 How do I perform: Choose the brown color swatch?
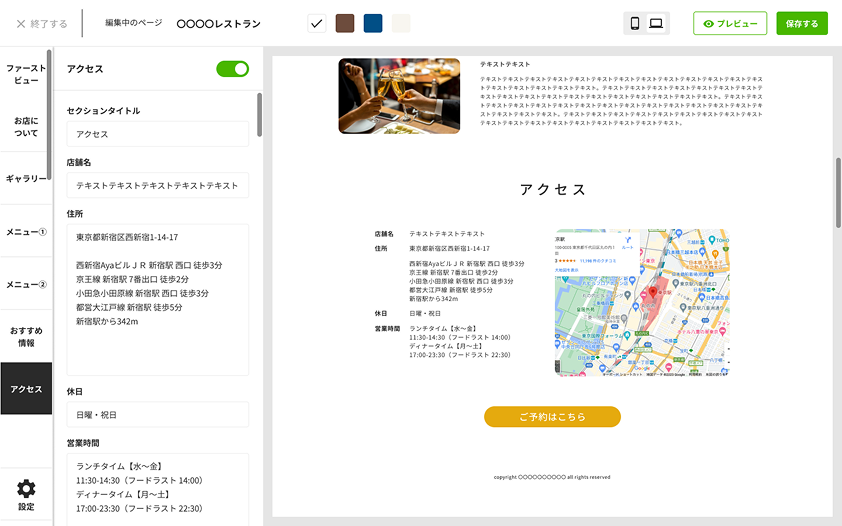click(345, 23)
